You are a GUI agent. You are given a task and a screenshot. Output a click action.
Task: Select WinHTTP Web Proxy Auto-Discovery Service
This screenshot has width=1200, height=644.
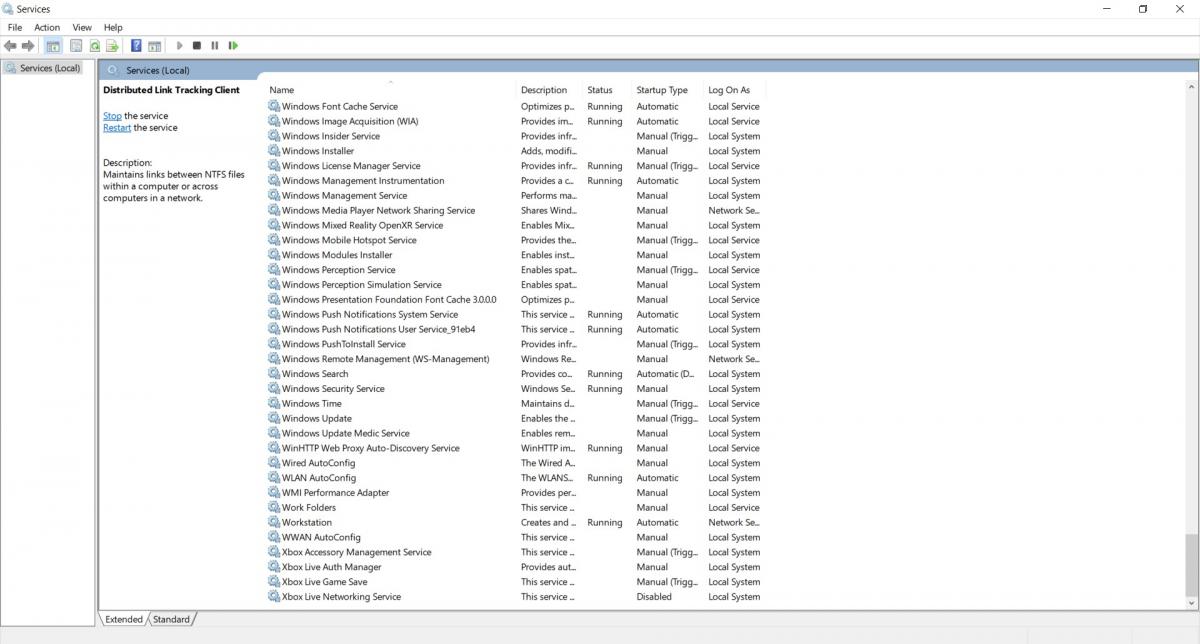515,448
